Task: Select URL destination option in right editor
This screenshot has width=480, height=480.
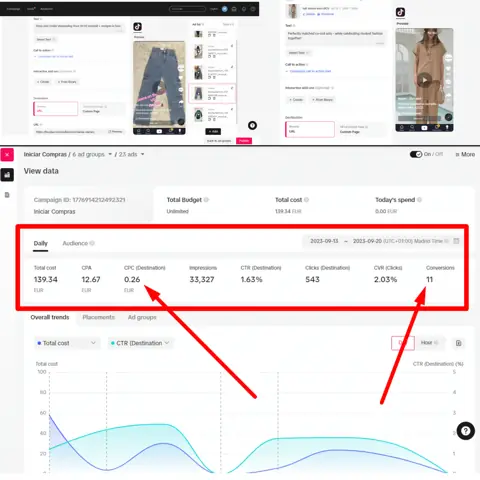Action: coord(310,129)
